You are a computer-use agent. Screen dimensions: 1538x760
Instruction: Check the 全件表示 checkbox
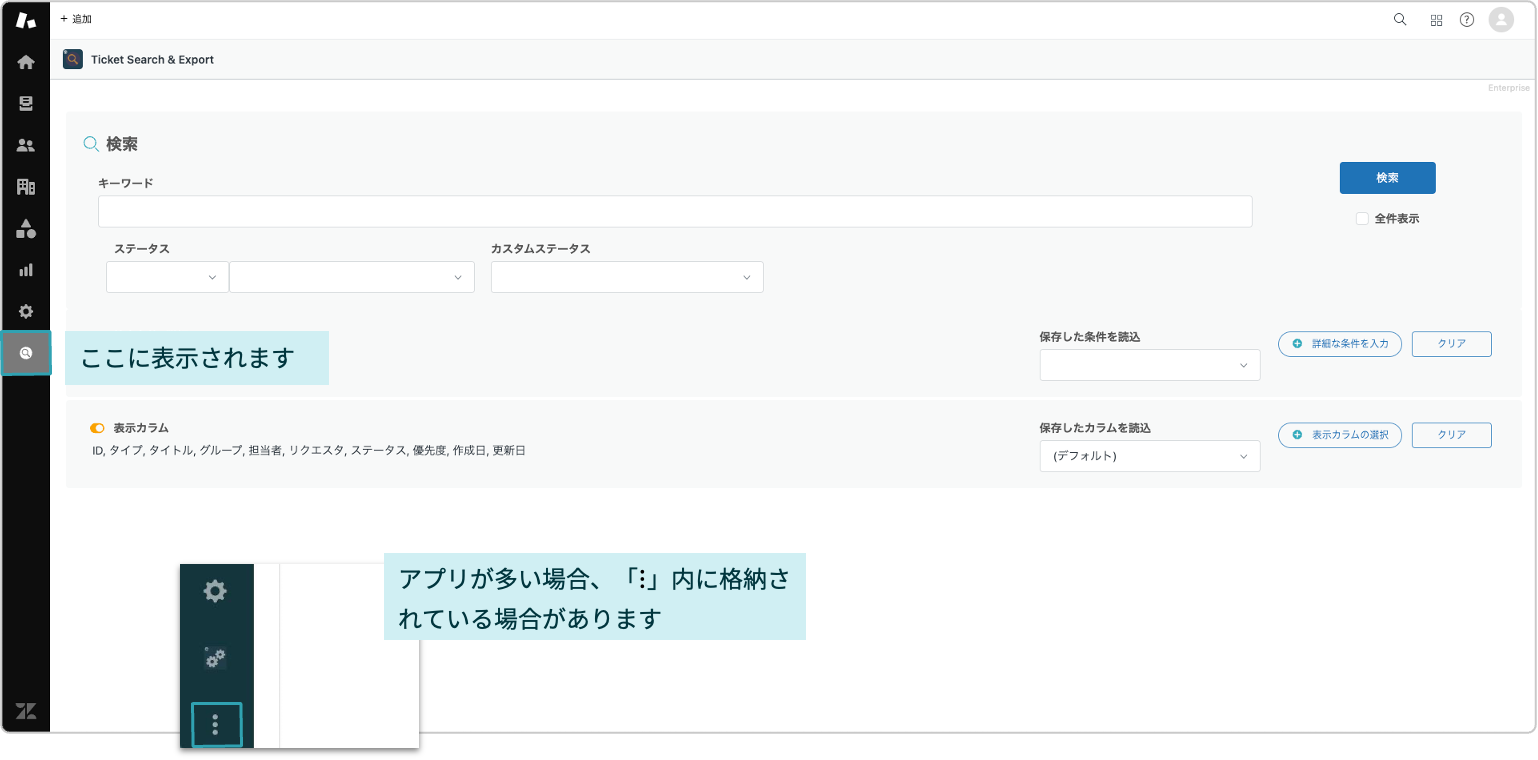click(x=1362, y=218)
